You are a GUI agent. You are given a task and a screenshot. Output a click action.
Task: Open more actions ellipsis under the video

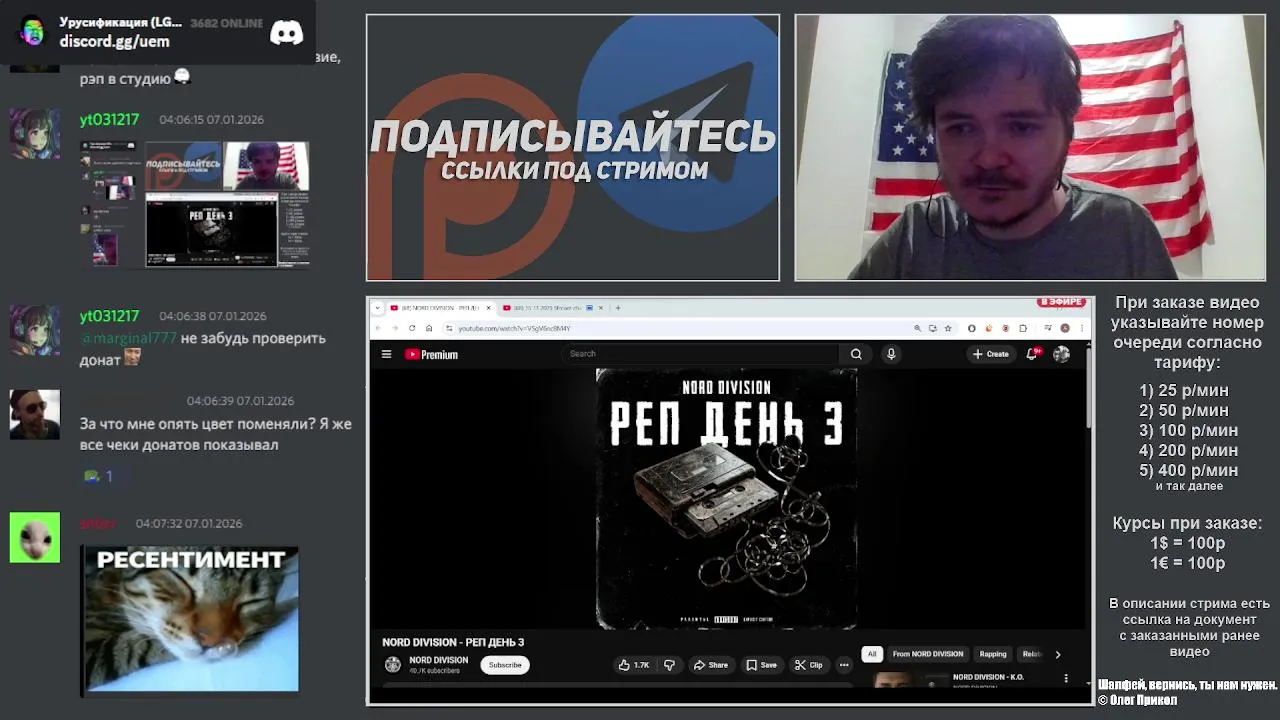click(x=844, y=665)
